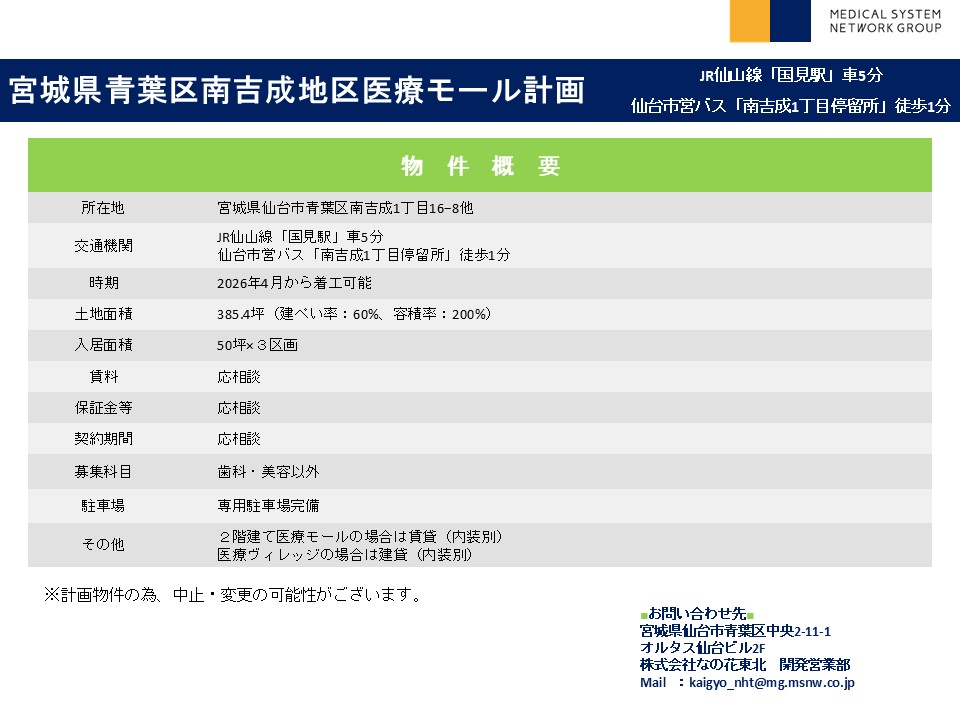The image size is (960, 720).
Task: Select the 宮城県青葉区南吉成地区医療モール計画 title
Action: [297, 90]
